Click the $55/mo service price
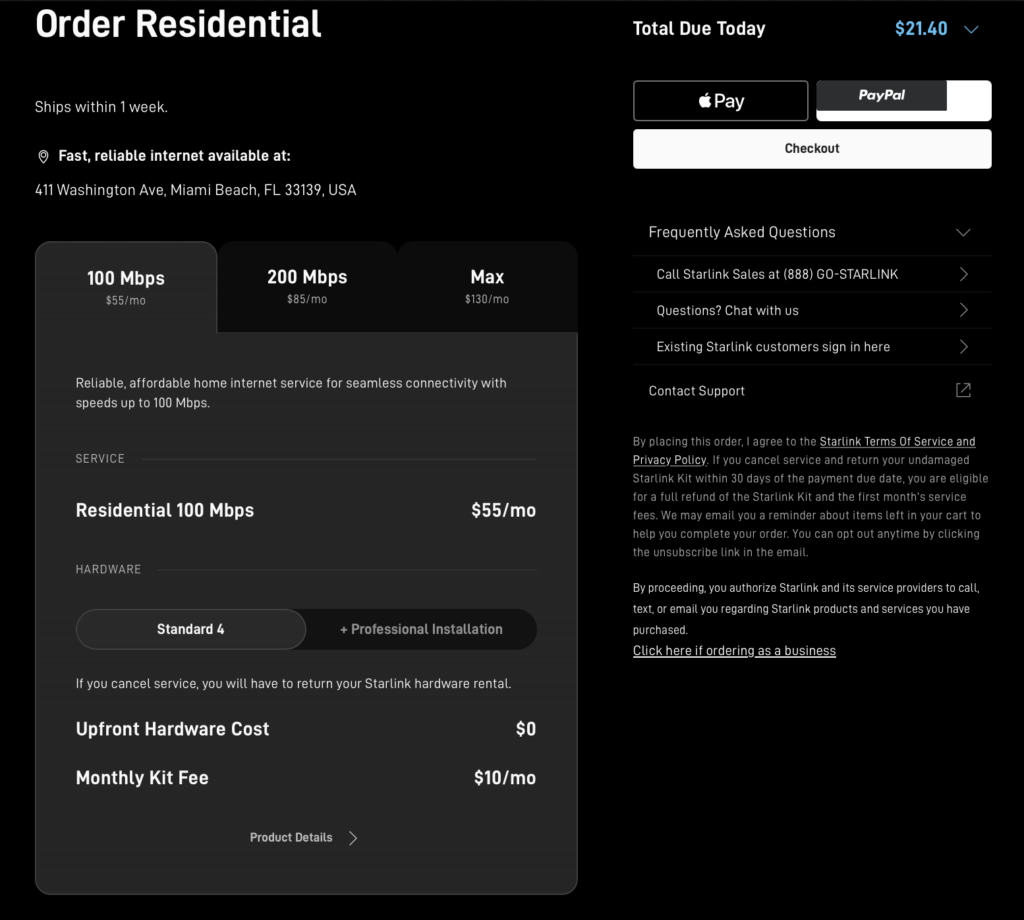Screen dimensions: 1024x920 tap(504, 510)
